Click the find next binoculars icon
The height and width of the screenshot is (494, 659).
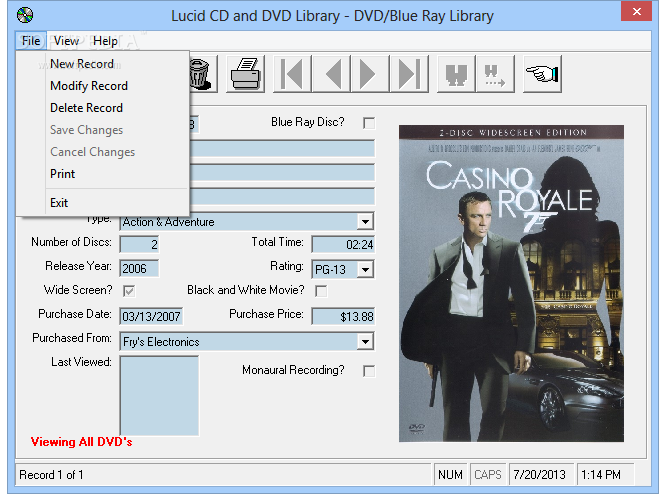495,74
